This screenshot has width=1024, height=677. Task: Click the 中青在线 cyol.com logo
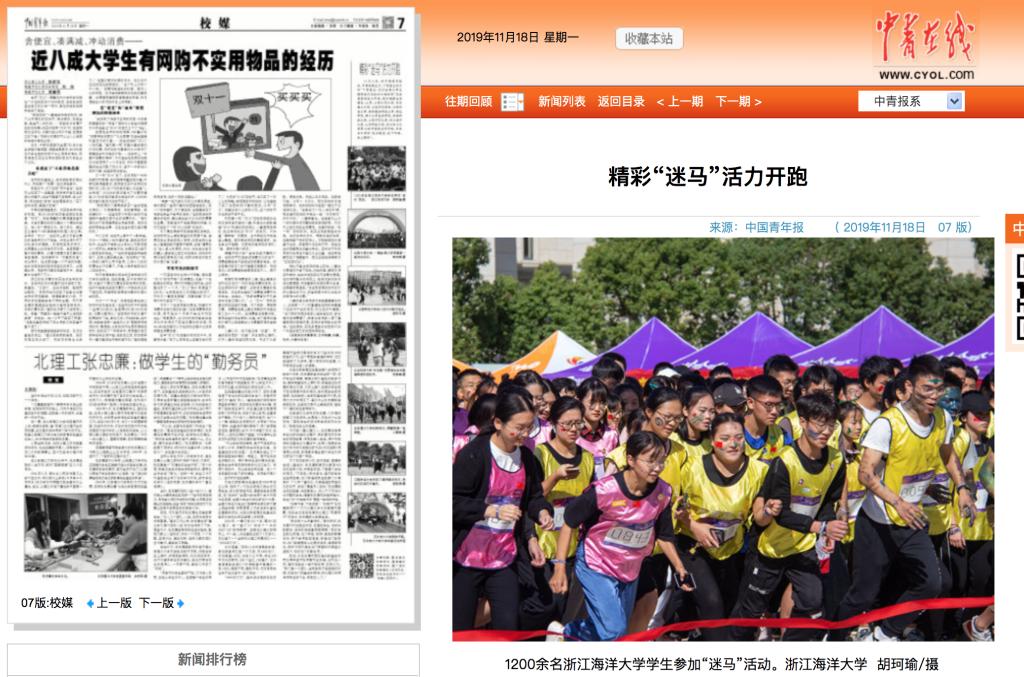pyautogui.click(x=925, y=44)
